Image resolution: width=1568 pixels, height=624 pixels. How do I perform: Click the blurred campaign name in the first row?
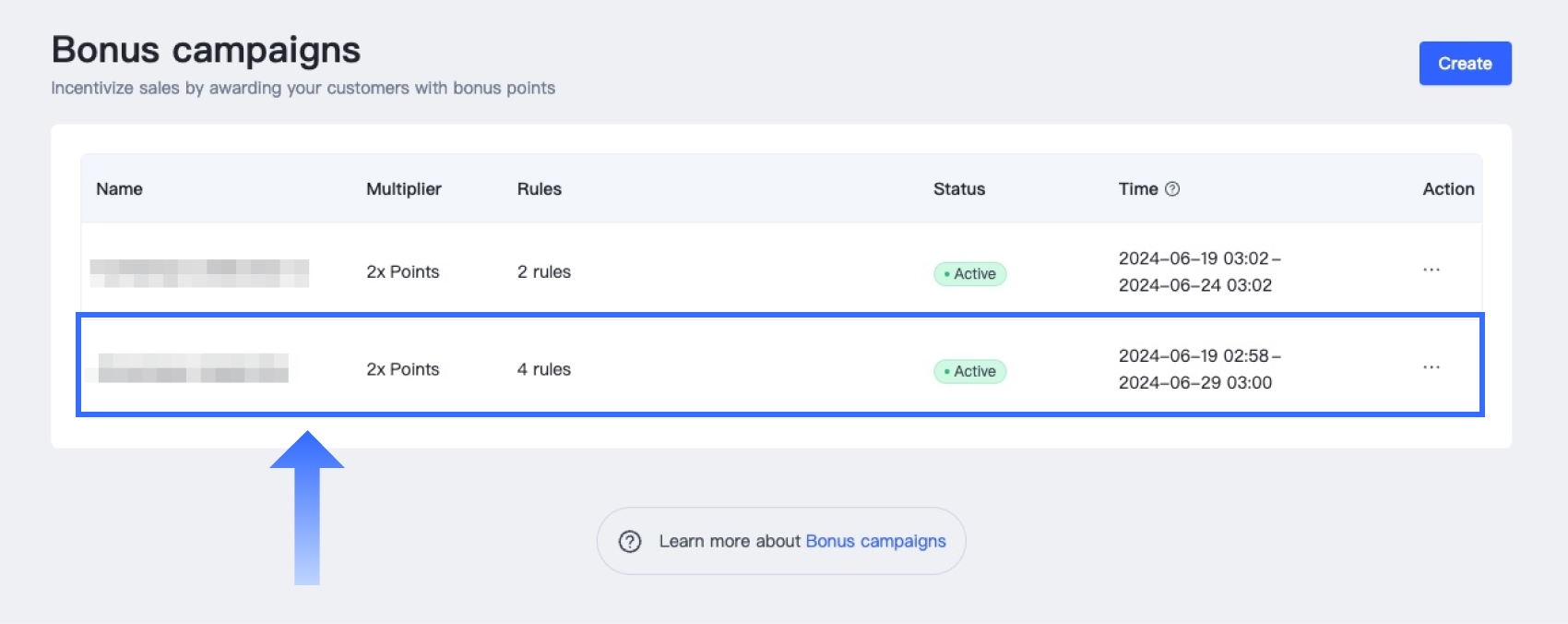pos(199,273)
